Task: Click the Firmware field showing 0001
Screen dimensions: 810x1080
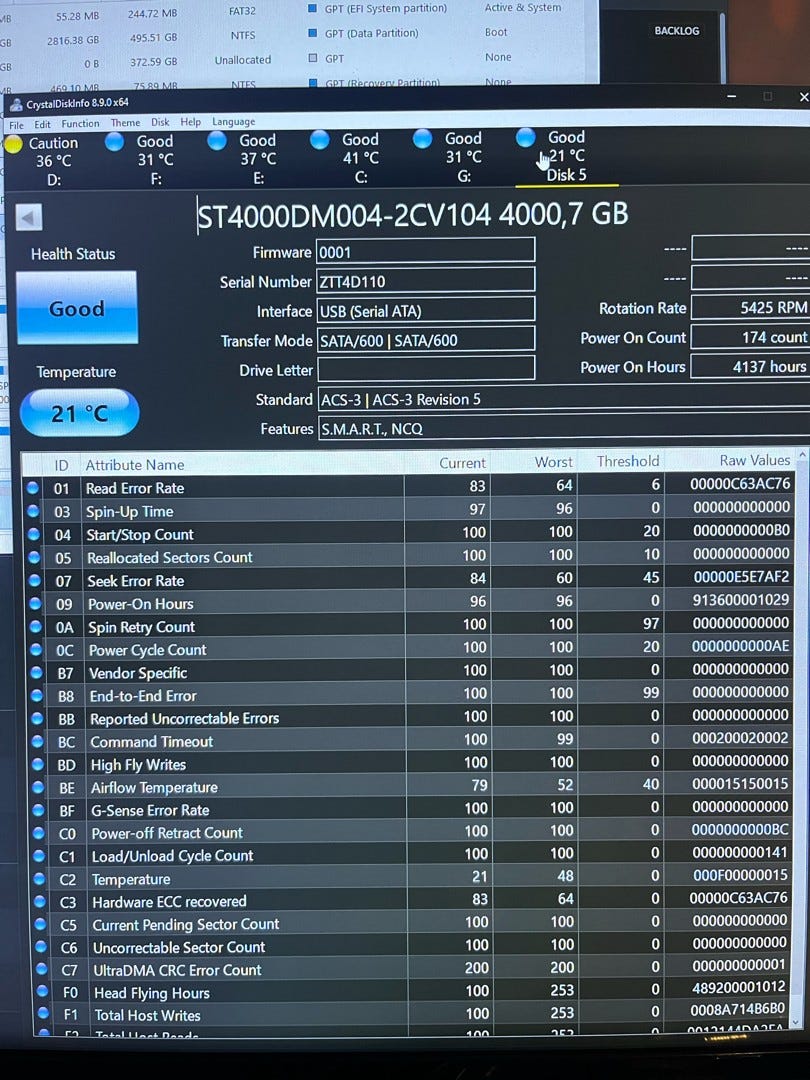Action: [x=426, y=251]
